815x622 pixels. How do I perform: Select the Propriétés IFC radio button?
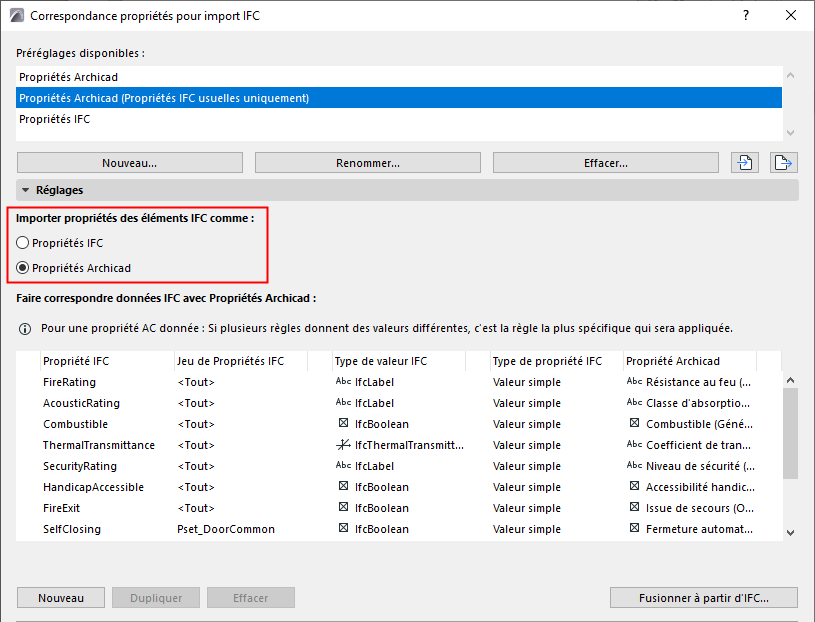pos(23,243)
